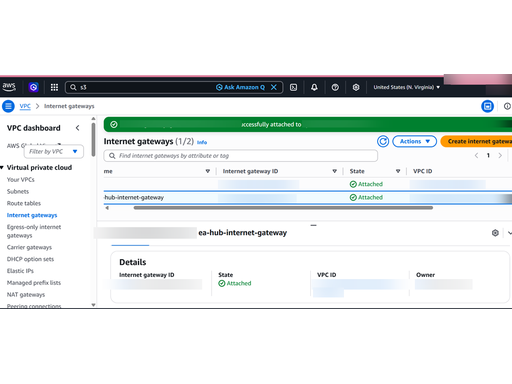Collapse the VPC dashboard sidebar

tap(78, 128)
